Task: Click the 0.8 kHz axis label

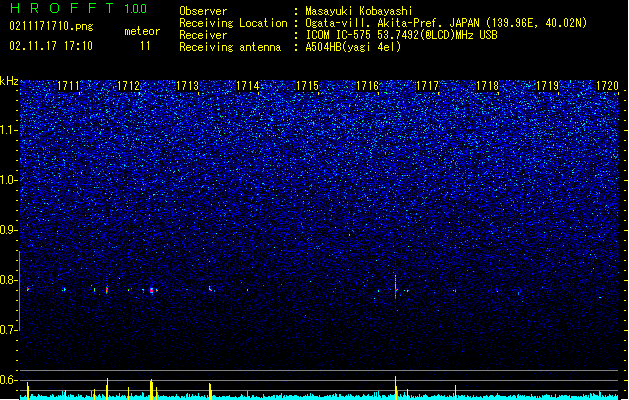Action: point(9,280)
